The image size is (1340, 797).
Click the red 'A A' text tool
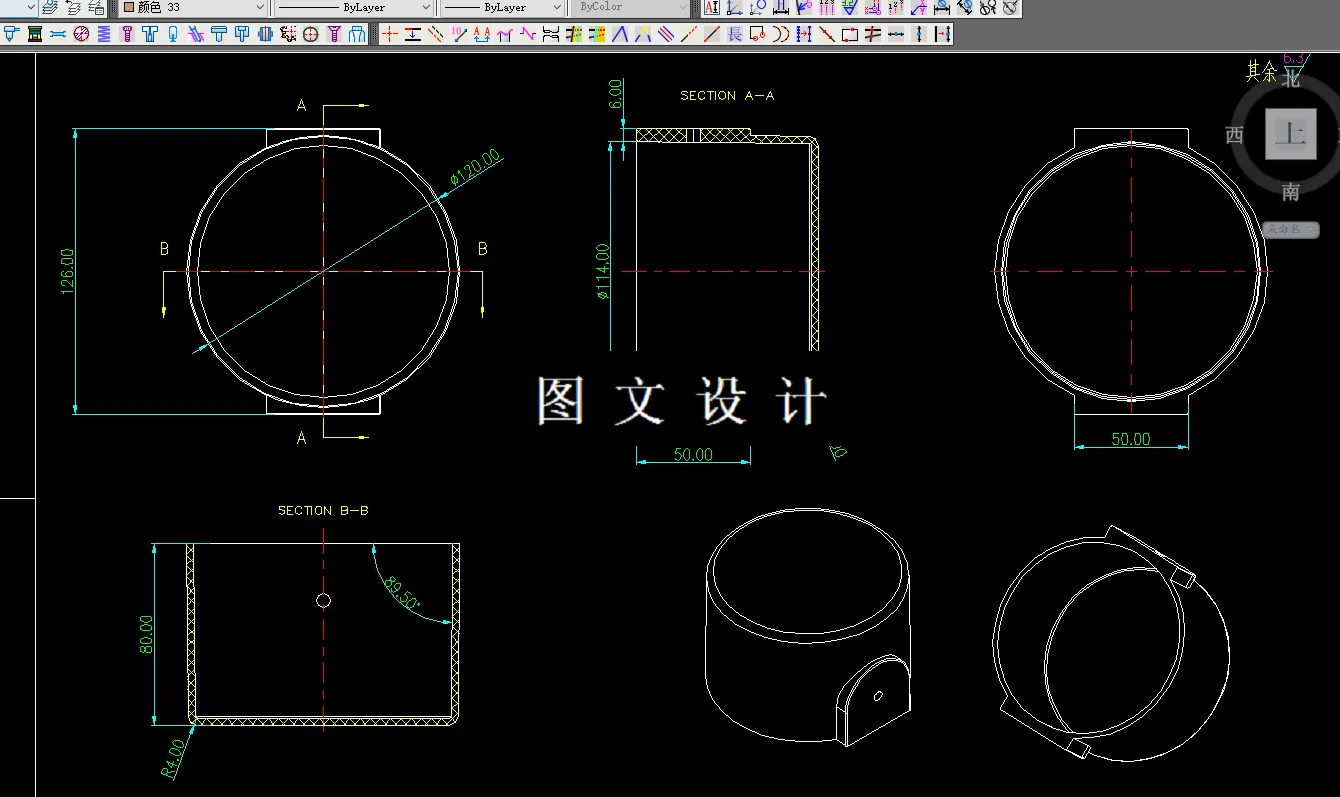pyautogui.click(x=482, y=34)
